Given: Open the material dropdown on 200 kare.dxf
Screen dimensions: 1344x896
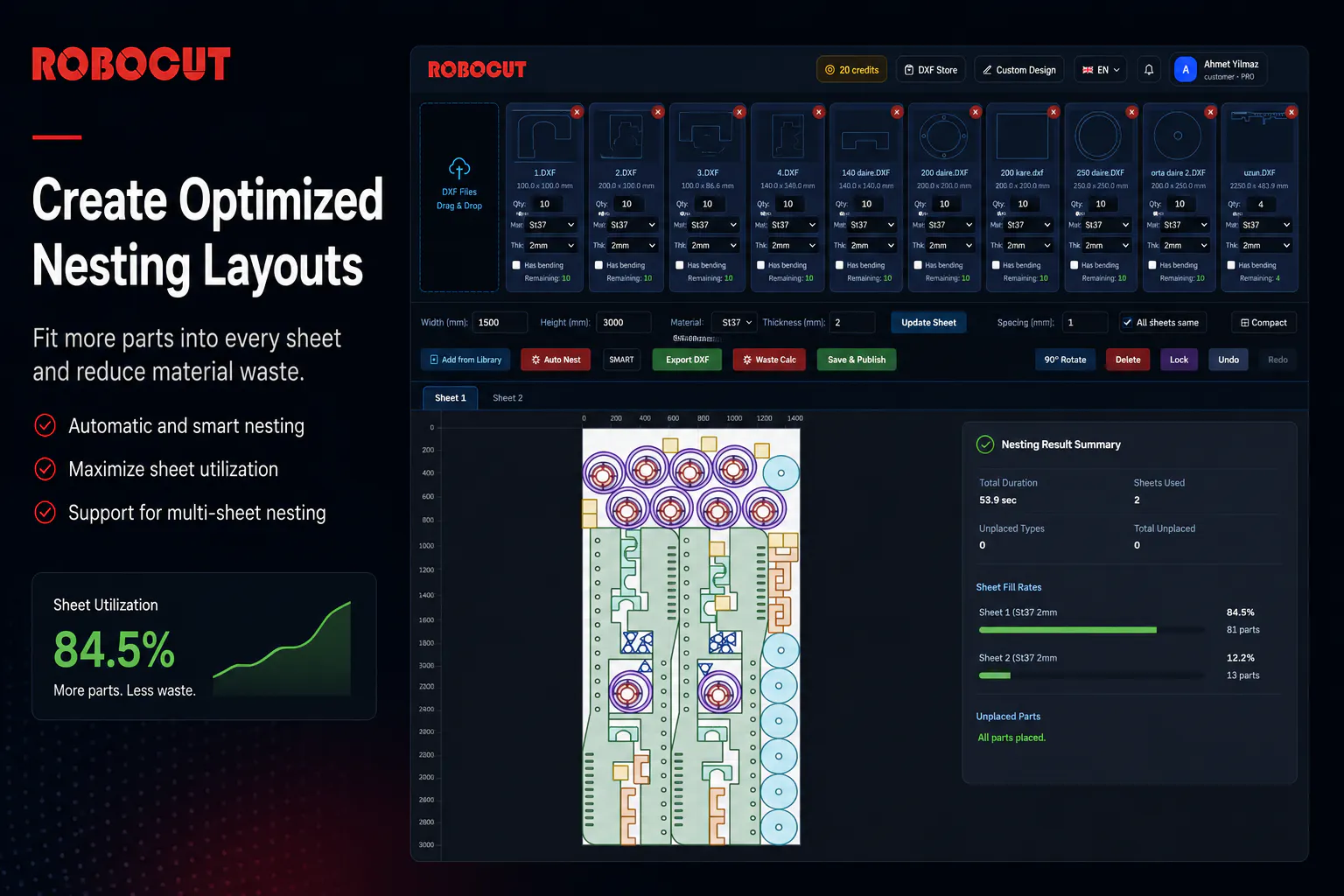Looking at the screenshot, I should click(x=1029, y=225).
